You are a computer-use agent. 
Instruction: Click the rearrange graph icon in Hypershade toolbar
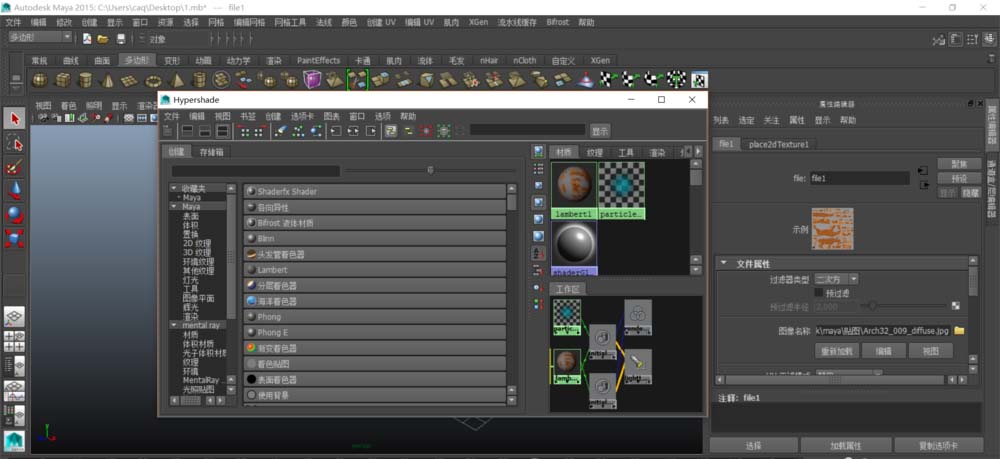298,131
